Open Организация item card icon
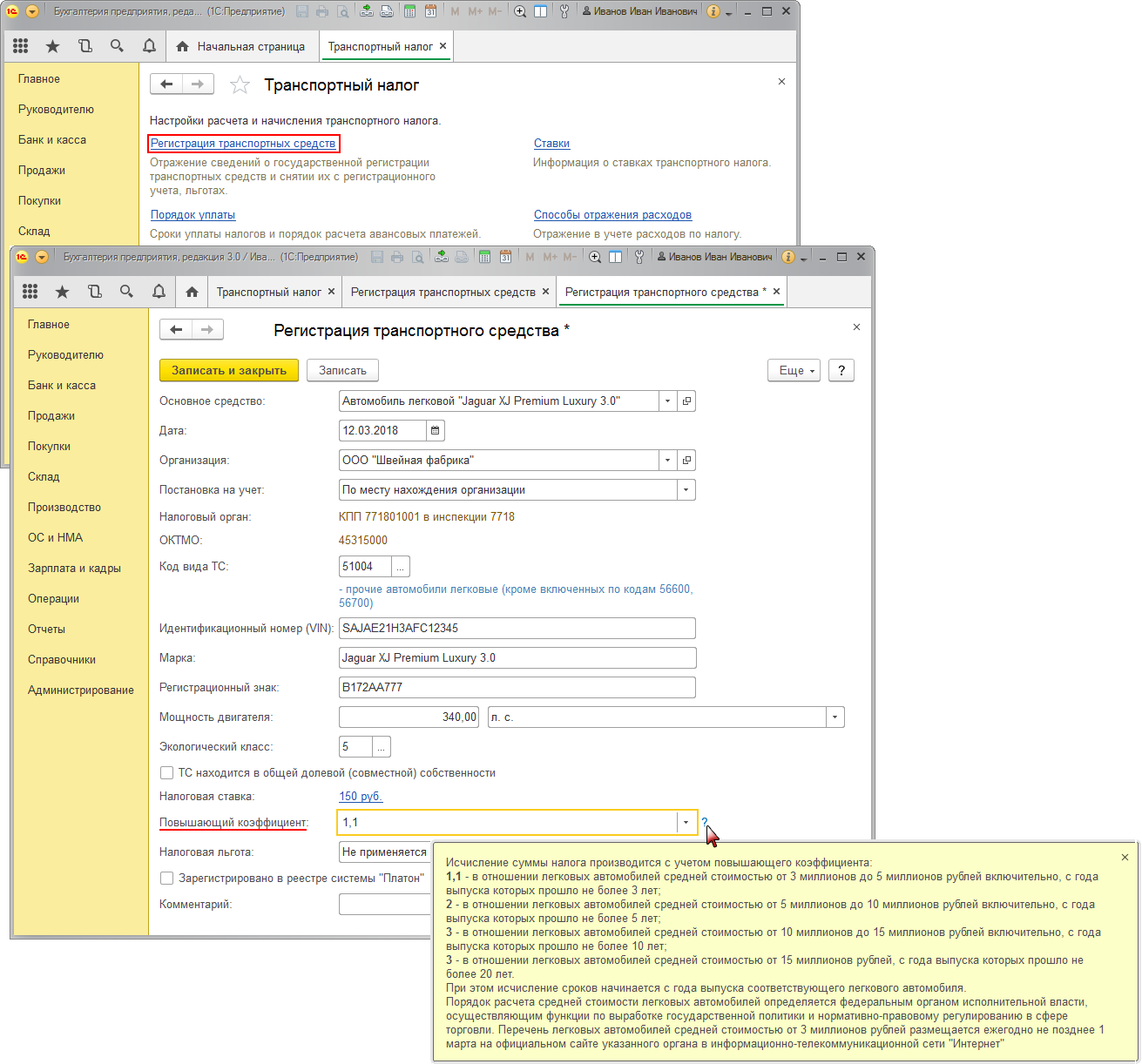This screenshot has height=1064, width=1142. tap(686, 460)
